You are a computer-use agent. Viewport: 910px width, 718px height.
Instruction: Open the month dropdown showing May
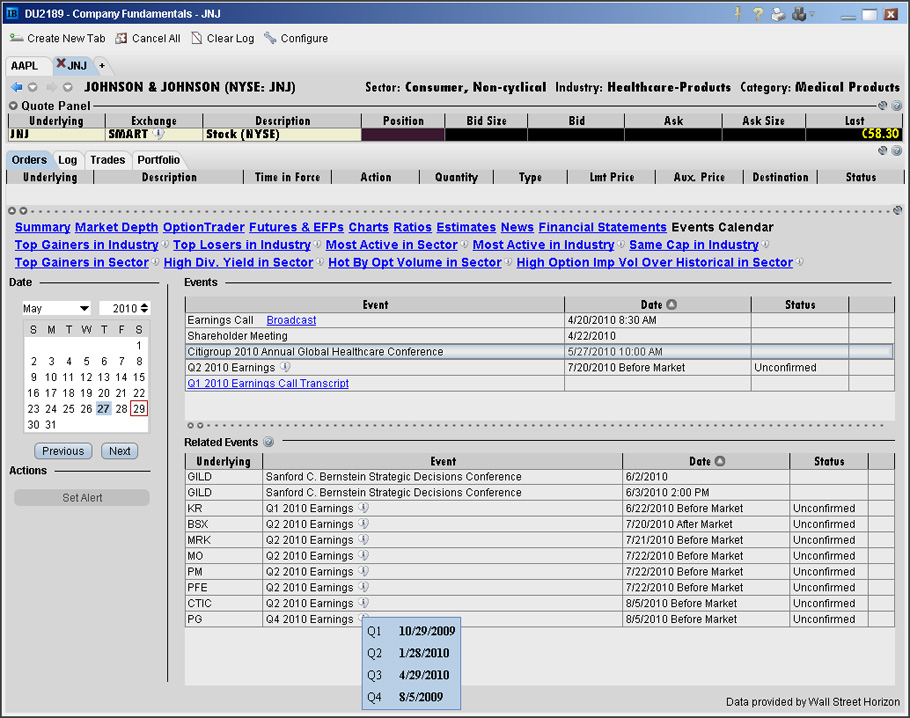pos(56,308)
